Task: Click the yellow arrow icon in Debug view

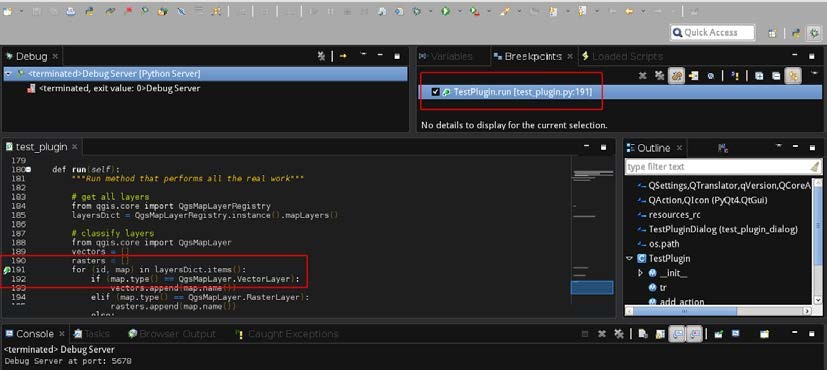Action: coord(343,56)
